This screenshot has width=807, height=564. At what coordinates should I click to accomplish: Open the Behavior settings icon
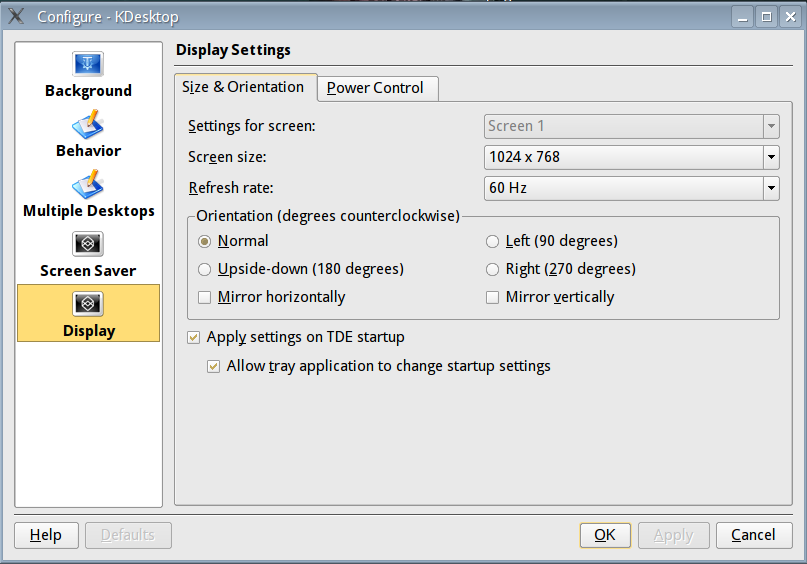pos(88,125)
